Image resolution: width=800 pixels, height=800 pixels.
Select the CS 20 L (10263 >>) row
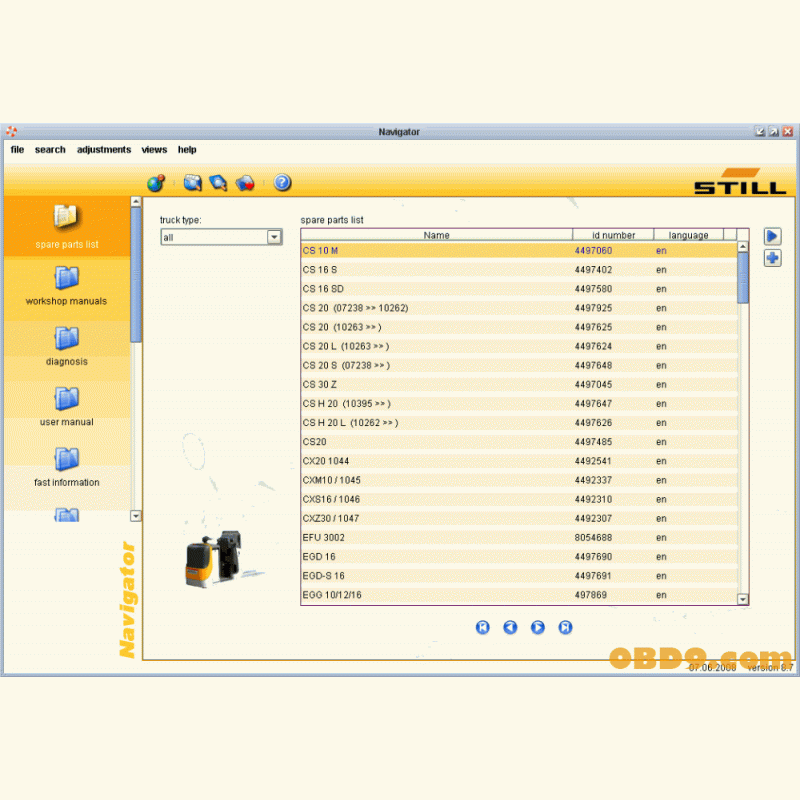519,346
